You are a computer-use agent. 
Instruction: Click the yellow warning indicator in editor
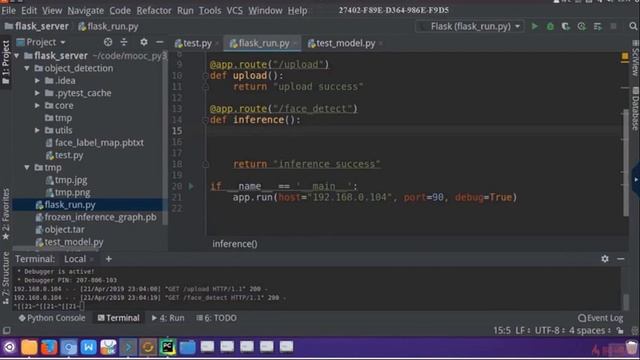point(625,56)
